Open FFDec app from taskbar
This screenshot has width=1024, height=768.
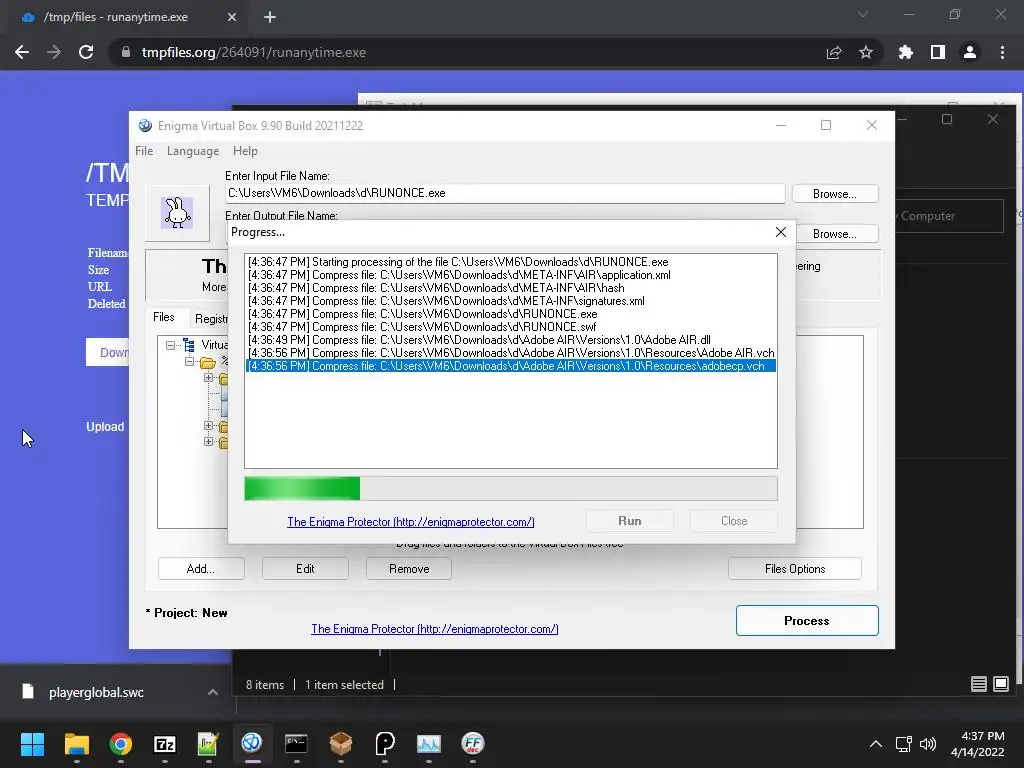473,744
